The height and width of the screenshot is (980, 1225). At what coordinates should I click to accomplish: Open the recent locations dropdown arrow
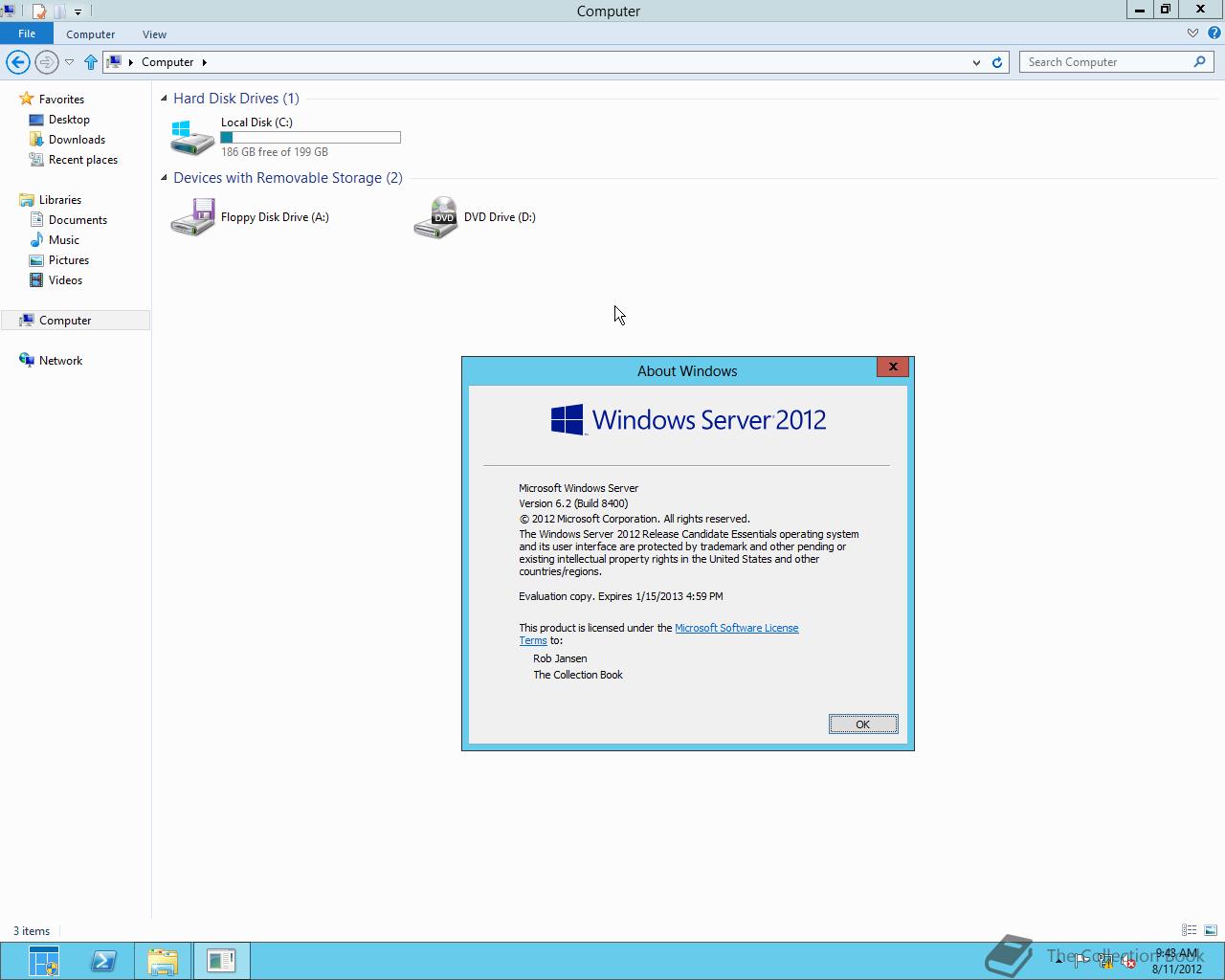click(x=69, y=62)
